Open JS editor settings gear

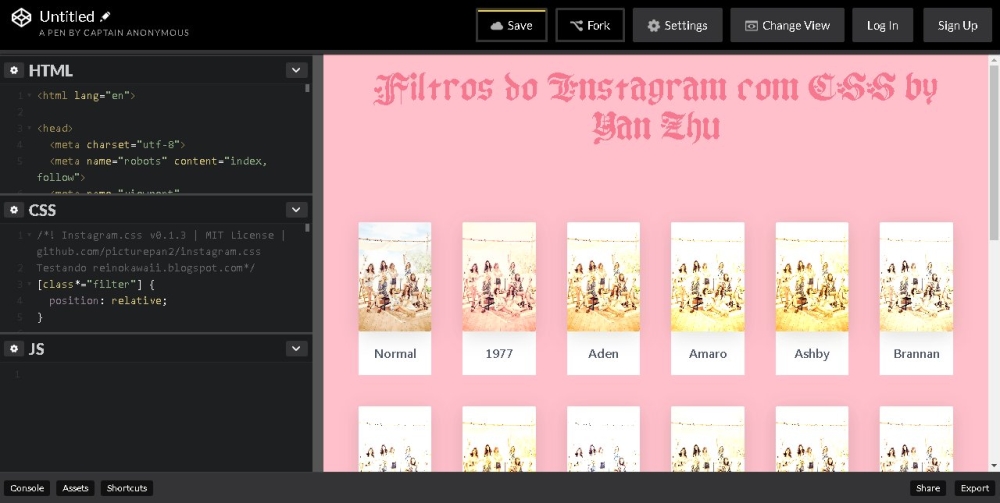click(13, 349)
